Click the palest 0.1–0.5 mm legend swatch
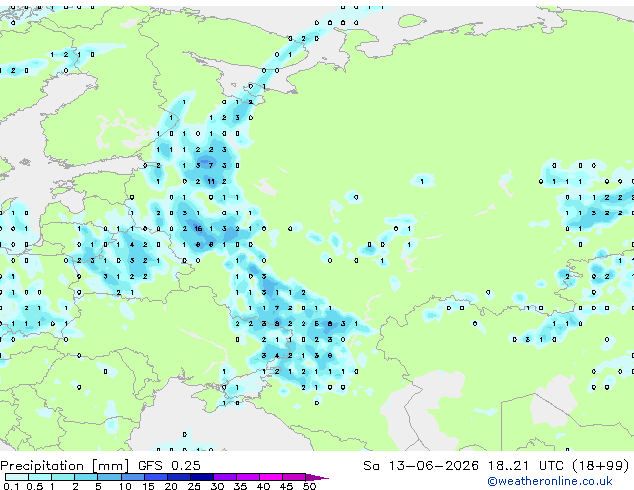This screenshot has height=490, width=634. coord(17,477)
